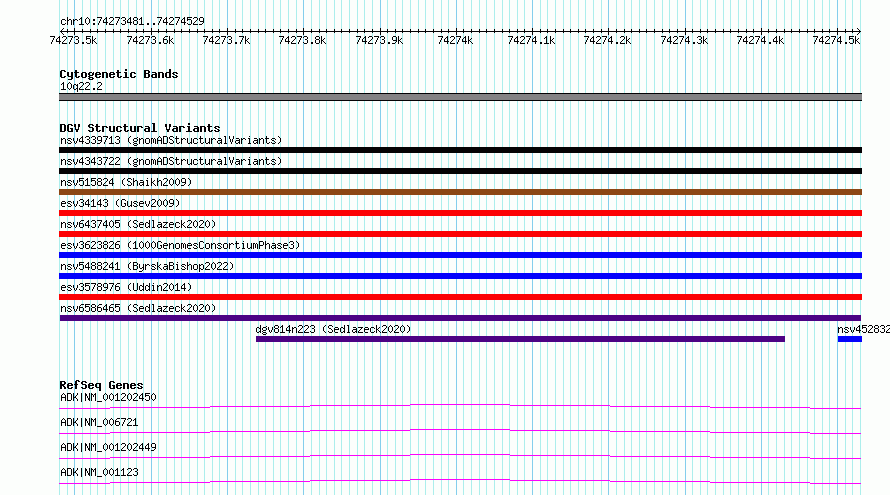The height and width of the screenshot is (495, 890).
Task: Click the magenta intron line of NM_006721
Action: 460,431
